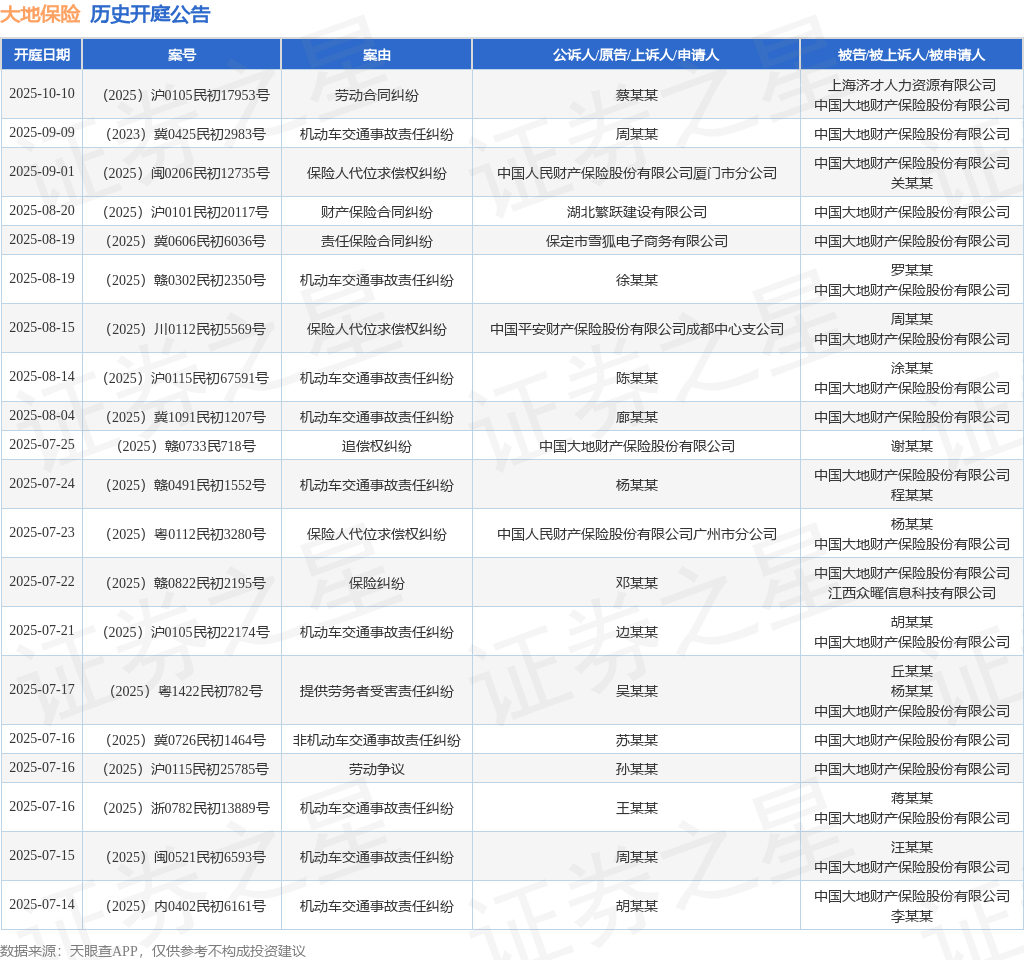Select case number (2025)赣0302民初2350号
Screen dimensions: 1024x960
click(186, 281)
